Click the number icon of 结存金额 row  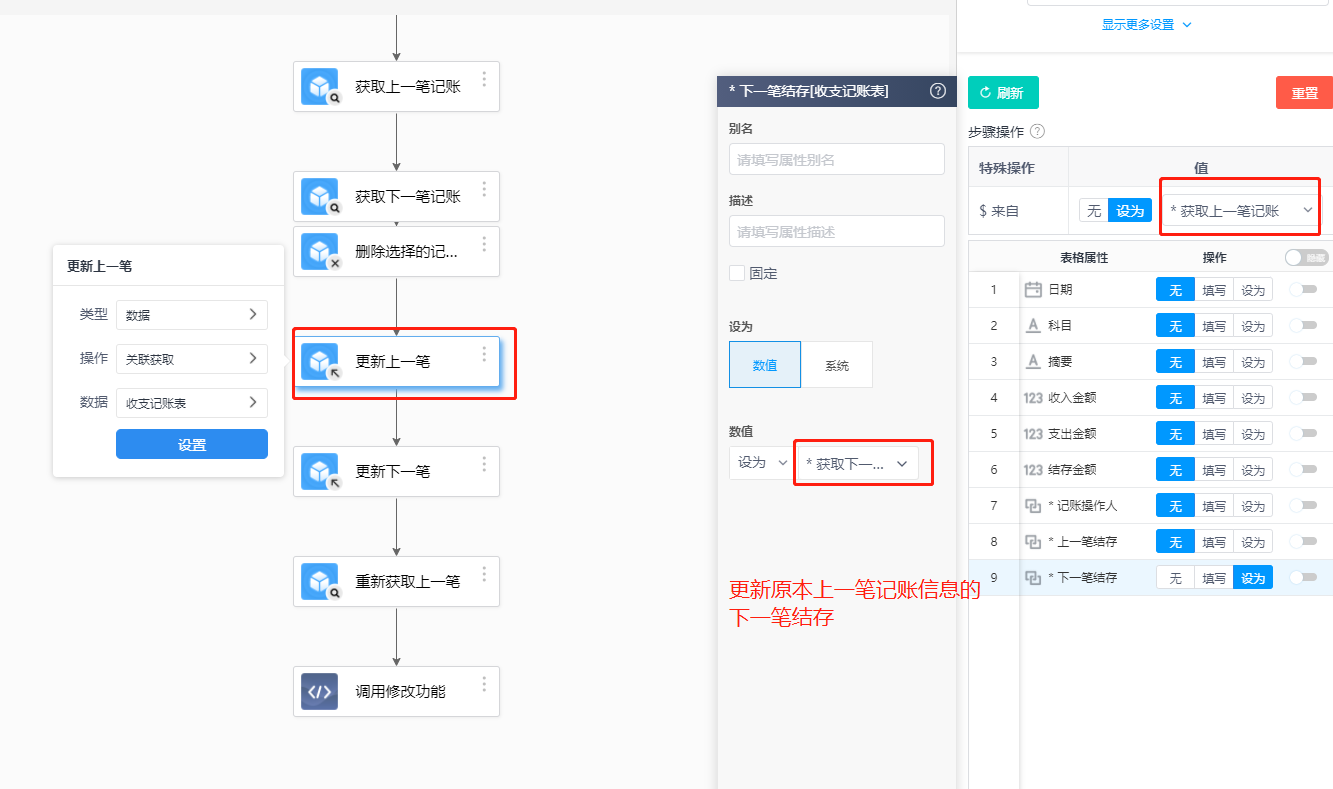[1034, 470]
